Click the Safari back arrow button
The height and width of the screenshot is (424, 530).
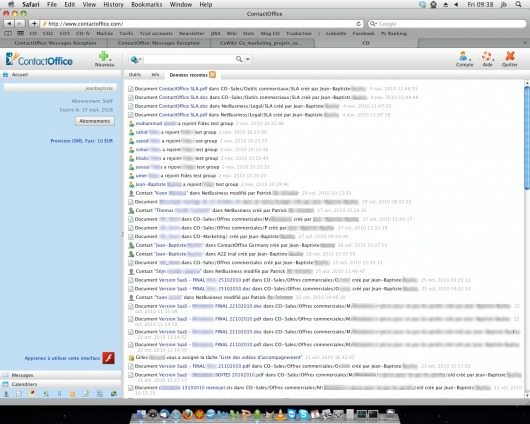point(9,24)
